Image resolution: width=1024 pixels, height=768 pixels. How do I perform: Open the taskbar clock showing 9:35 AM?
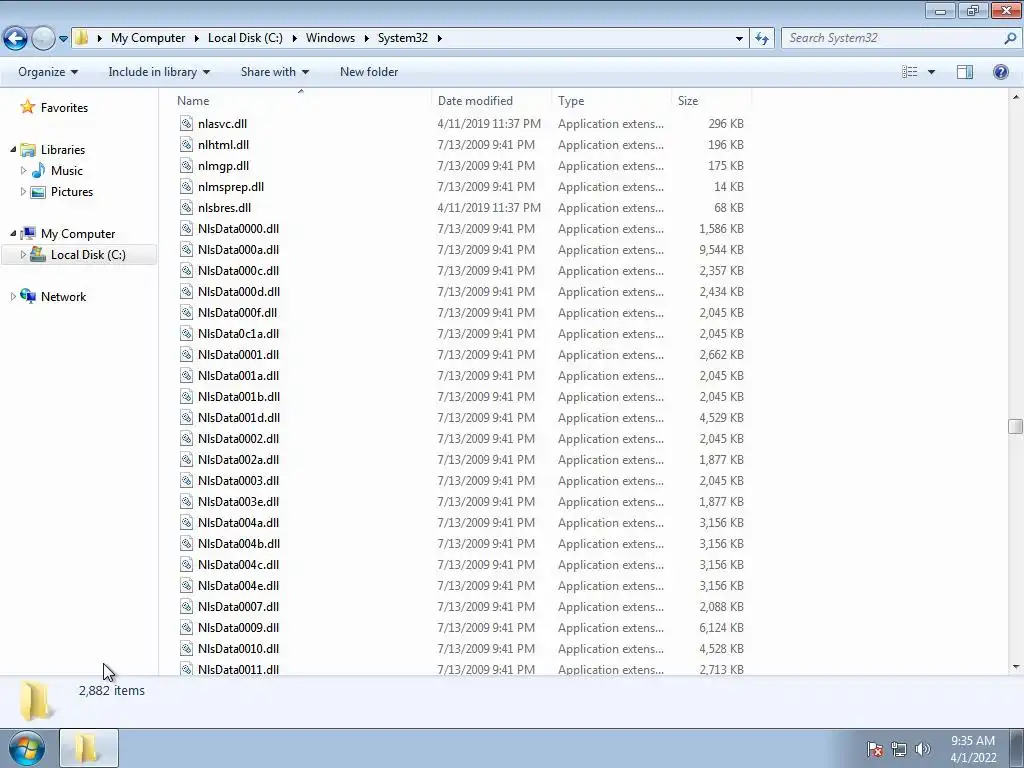[973, 749]
